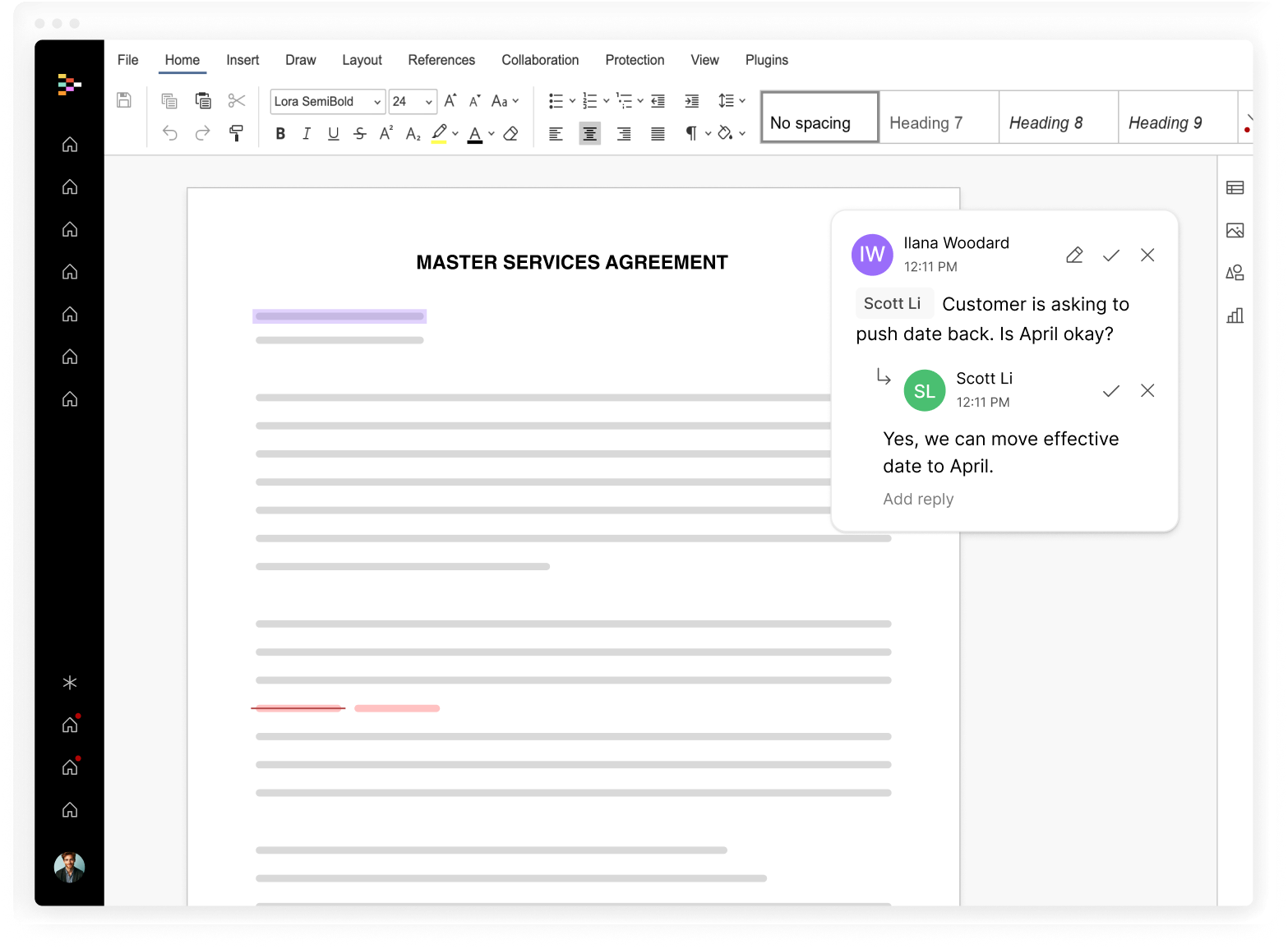Apply the font color
The height and width of the screenshot is (949, 1288).
click(475, 134)
